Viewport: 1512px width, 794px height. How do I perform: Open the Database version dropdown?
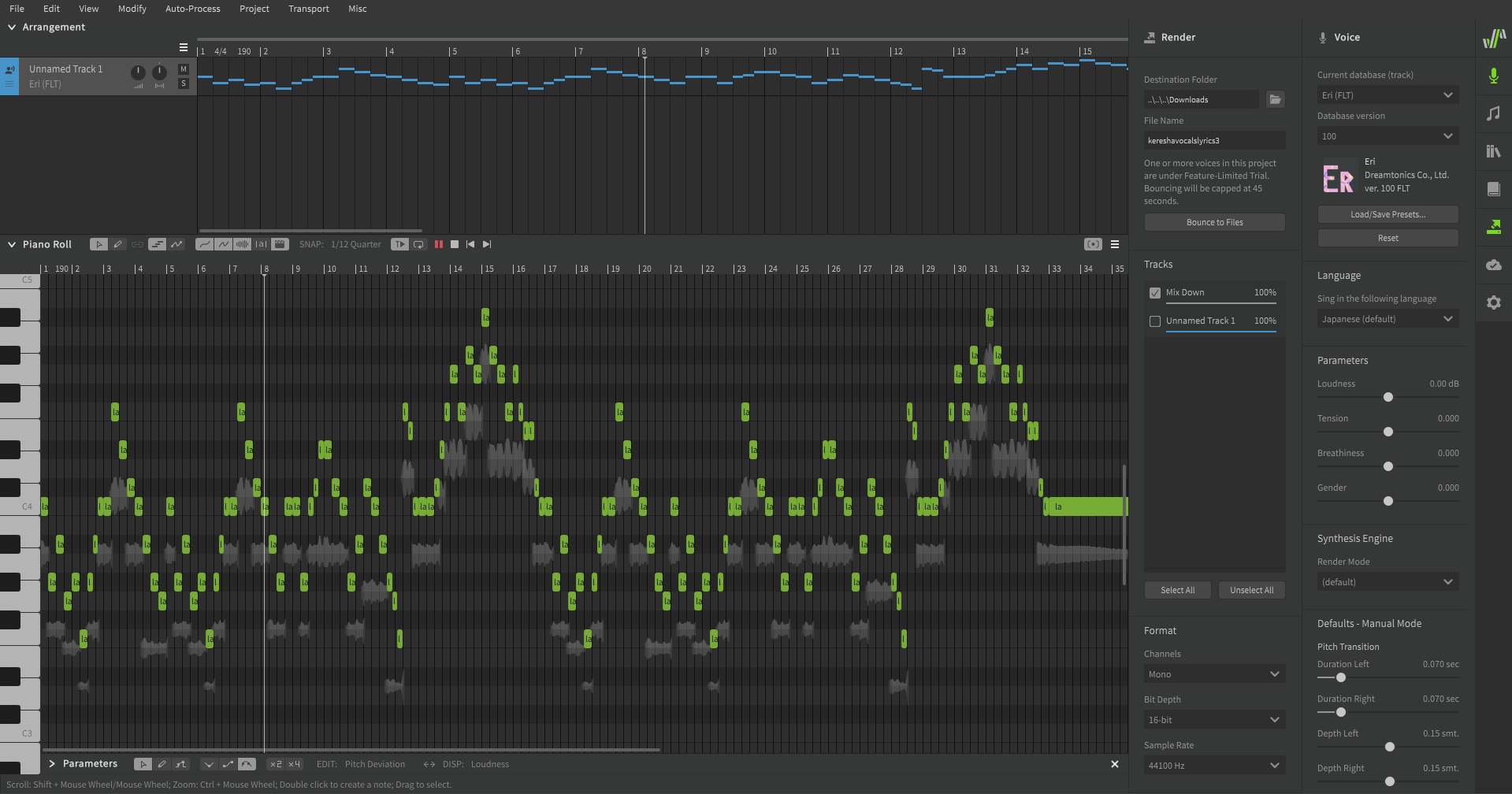tap(1388, 136)
